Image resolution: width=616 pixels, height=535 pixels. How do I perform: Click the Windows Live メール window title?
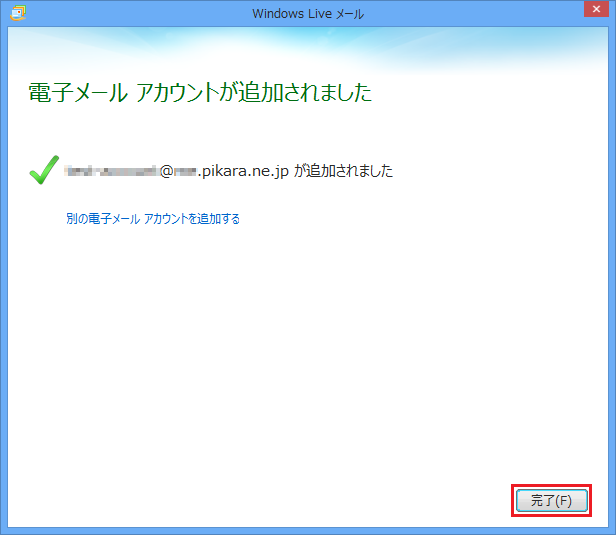click(308, 14)
